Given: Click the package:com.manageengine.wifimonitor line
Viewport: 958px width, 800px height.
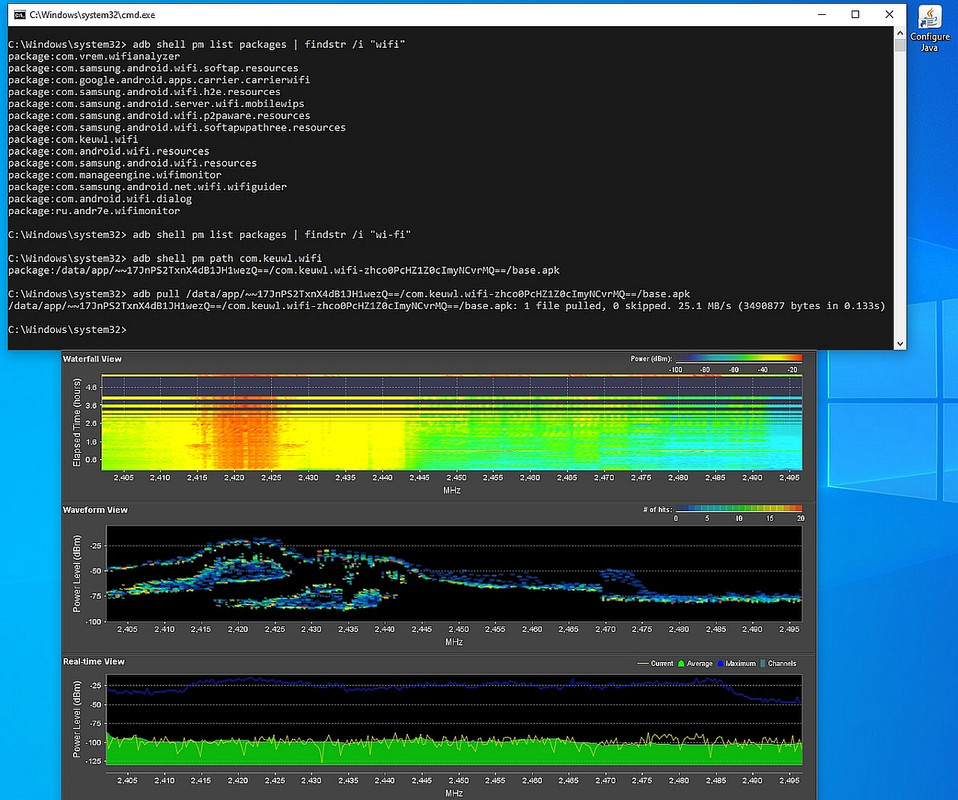Looking at the screenshot, I should [x=115, y=175].
